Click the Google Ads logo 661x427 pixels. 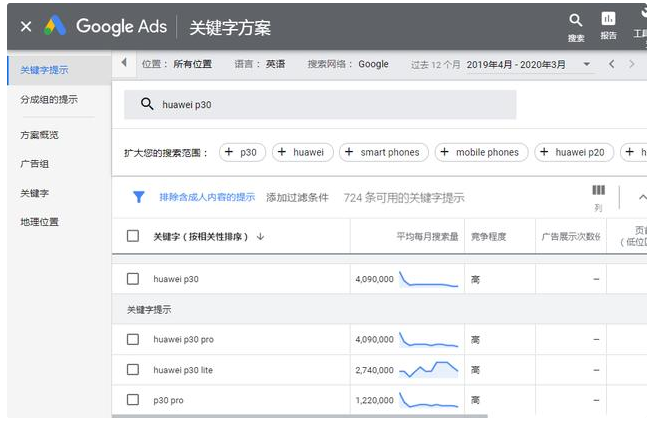(x=55, y=26)
